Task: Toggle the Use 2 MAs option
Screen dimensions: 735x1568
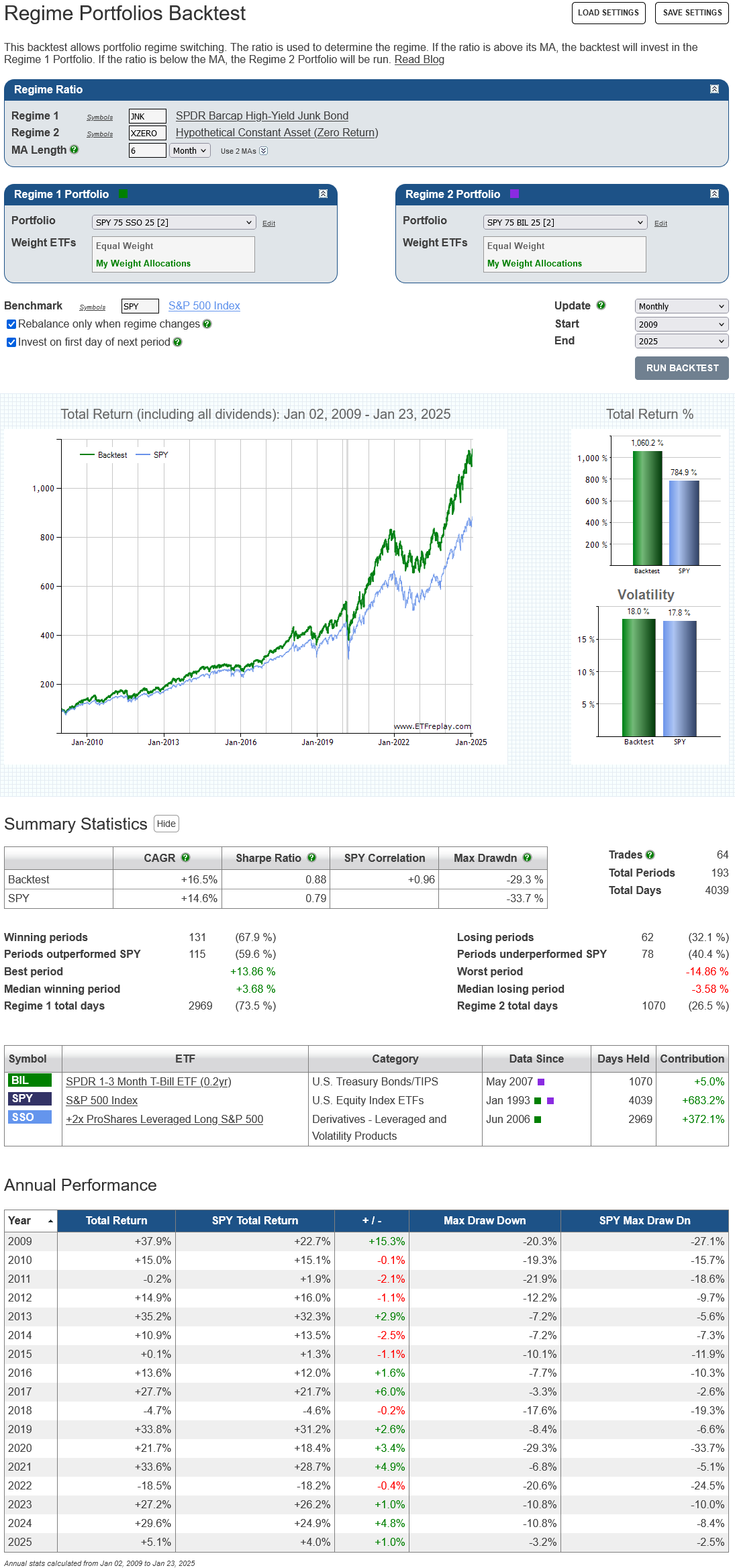Action: (x=264, y=151)
